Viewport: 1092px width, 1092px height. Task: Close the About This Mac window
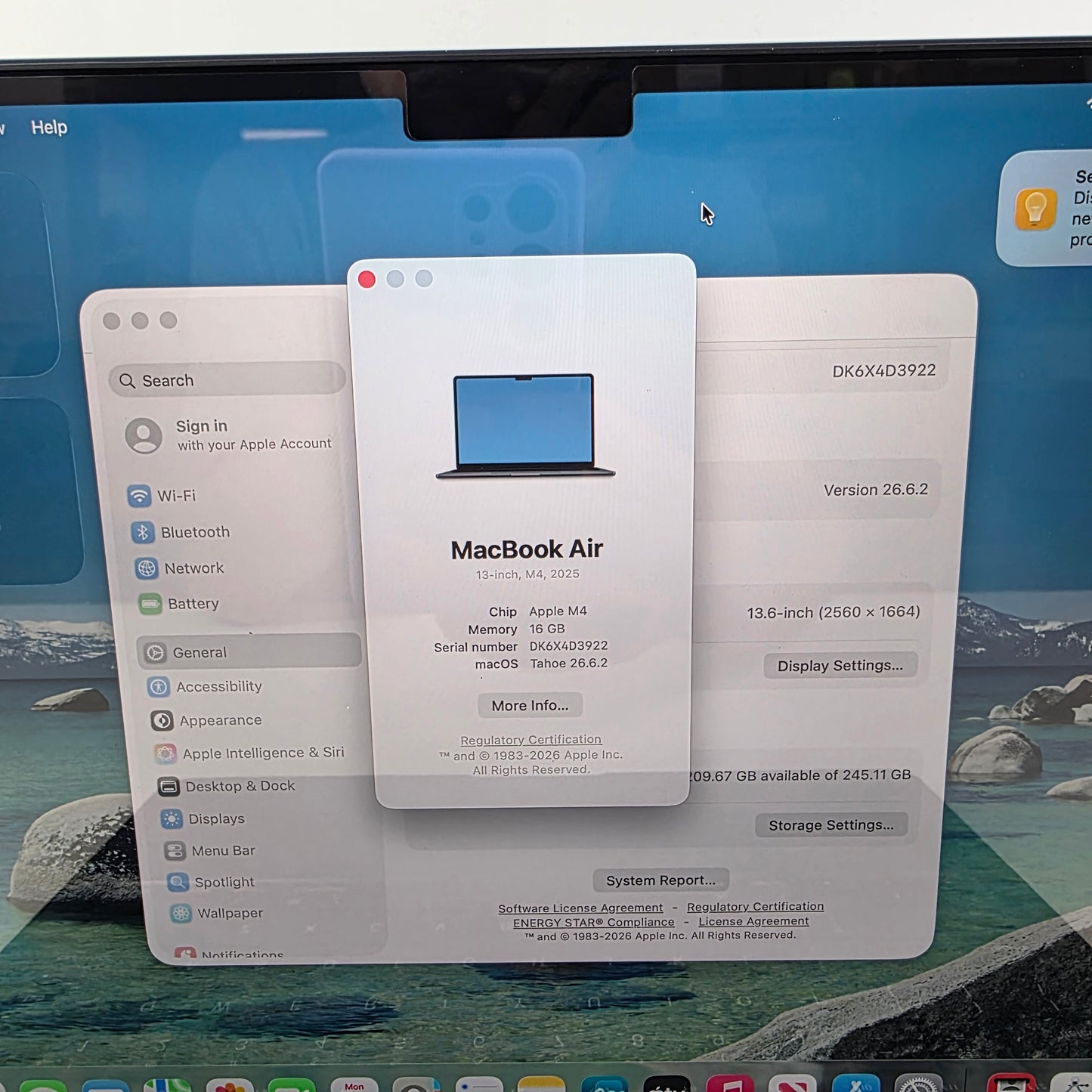point(367,280)
